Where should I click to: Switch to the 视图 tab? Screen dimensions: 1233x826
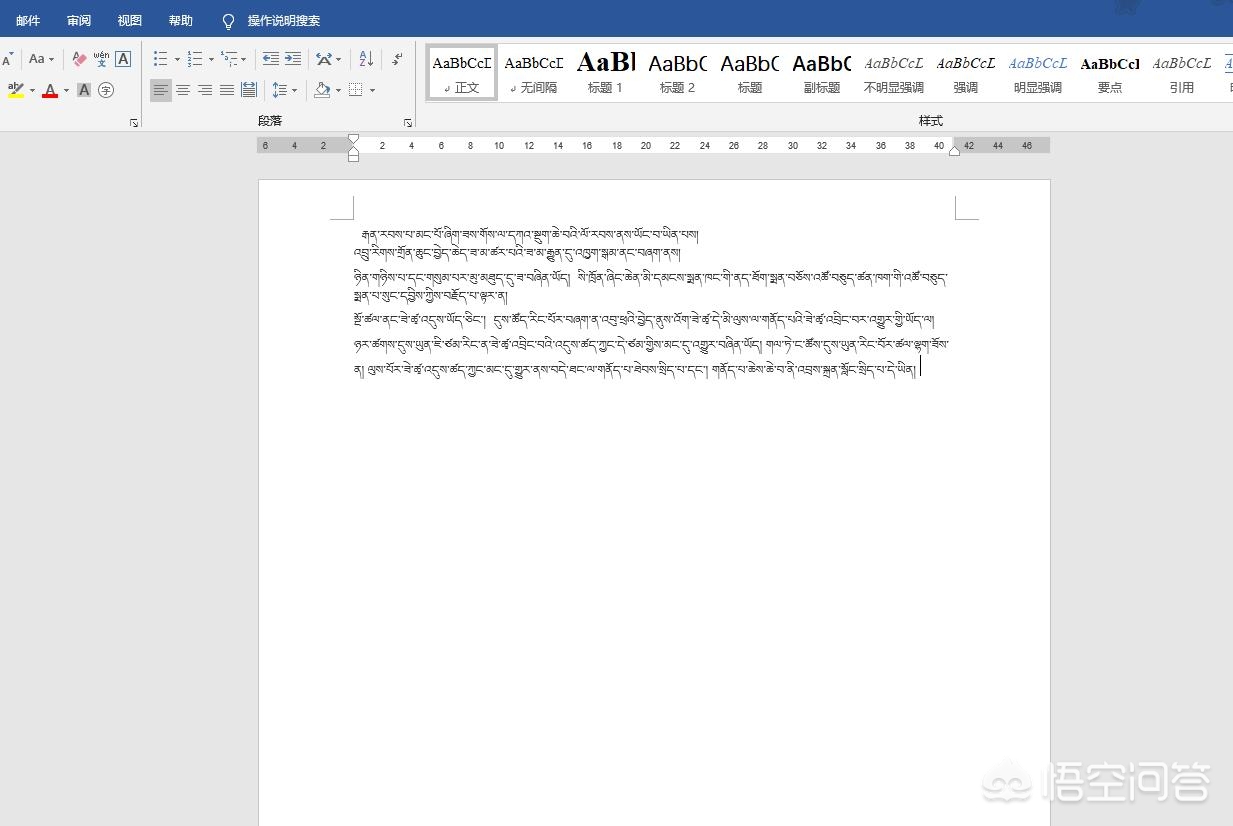[x=130, y=20]
